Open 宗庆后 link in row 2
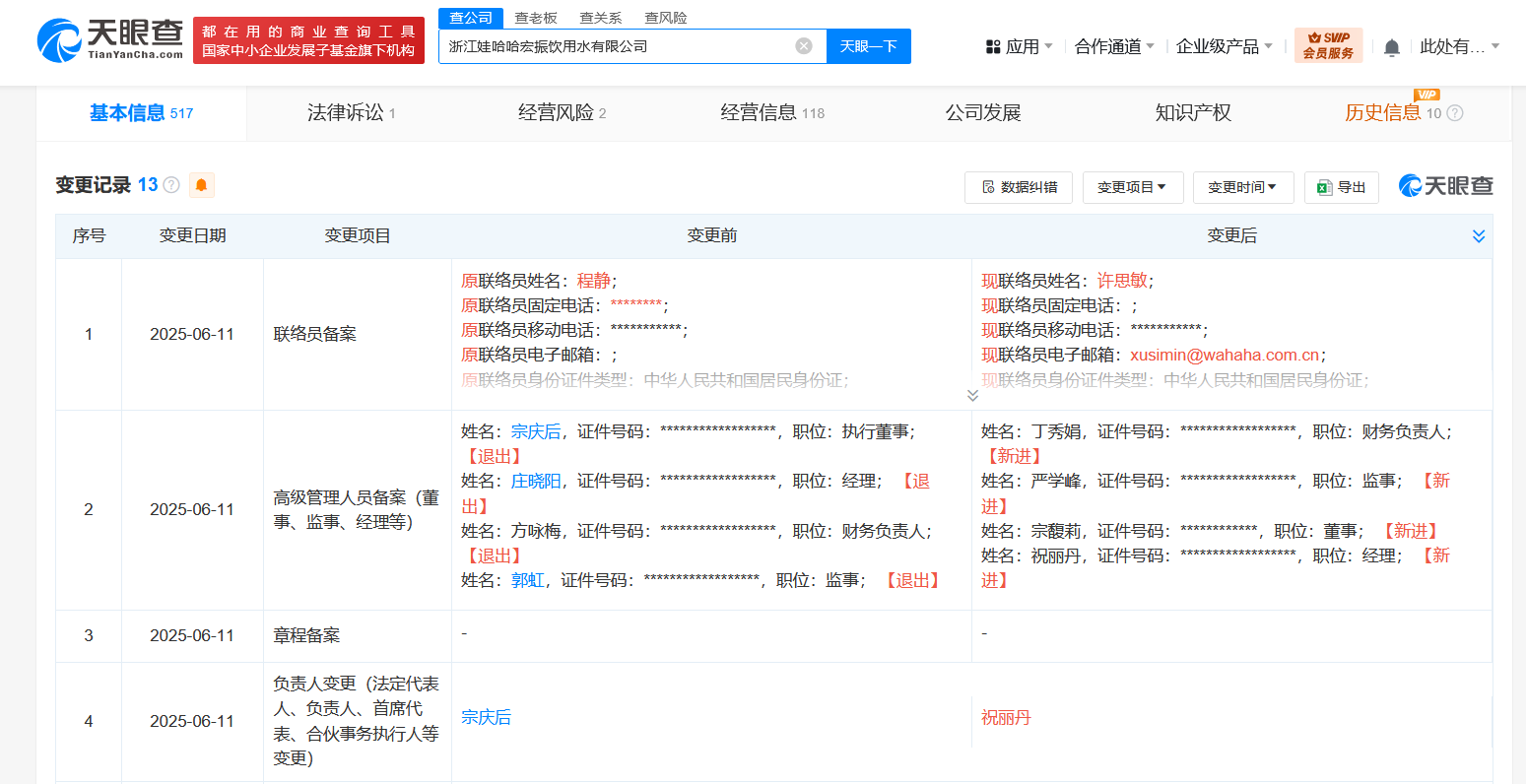The width and height of the screenshot is (1526, 784). coord(536,431)
